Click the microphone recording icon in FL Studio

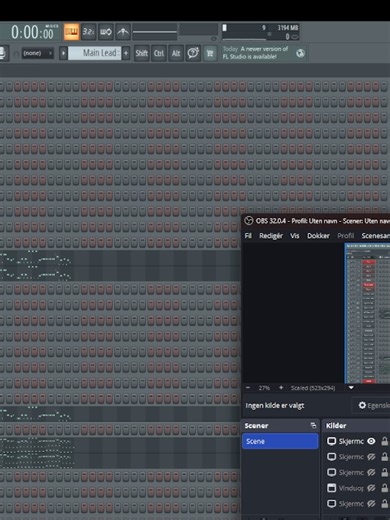tap(3, 53)
